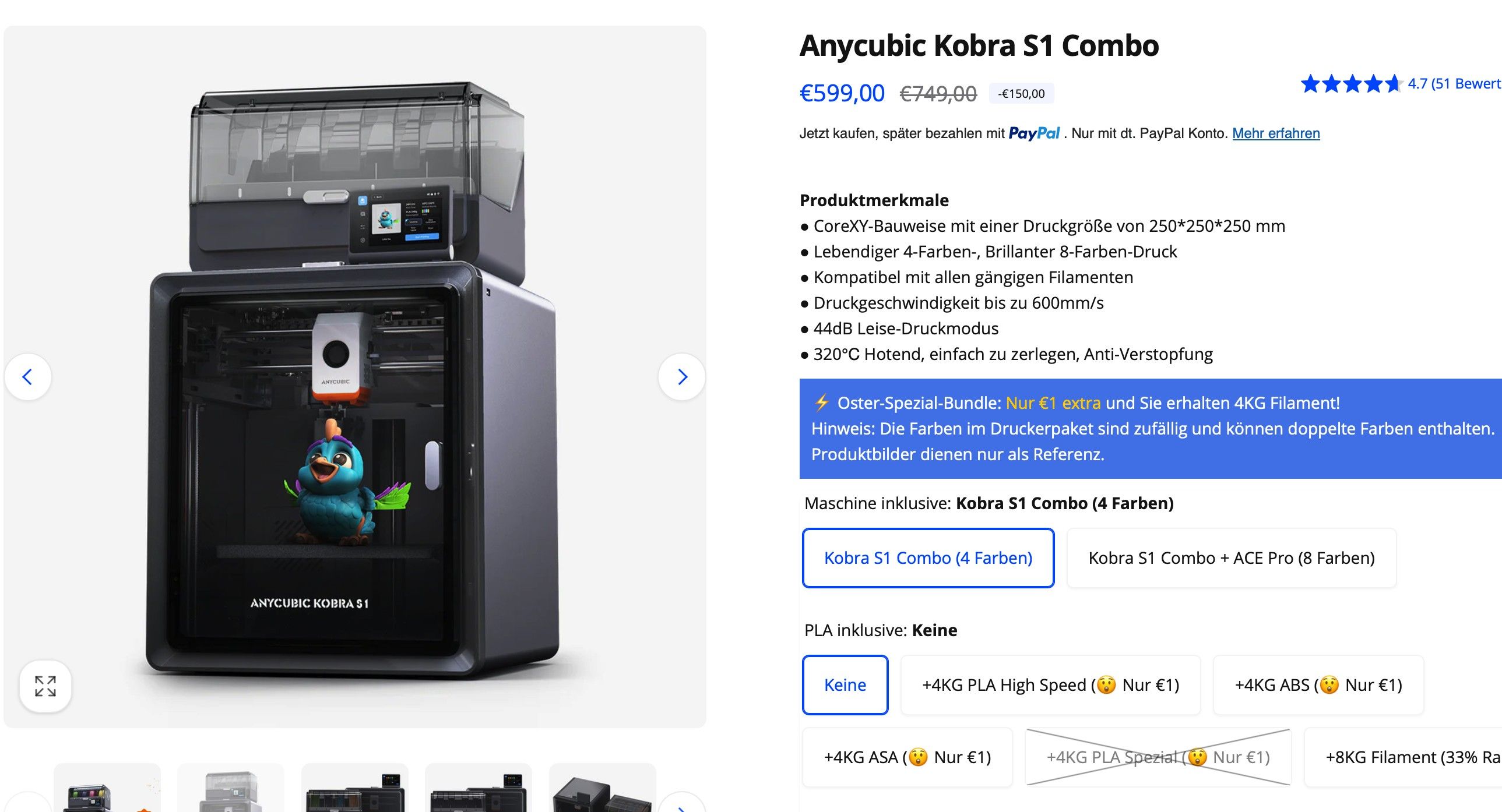
Task: Select Kobra S1 Combo (4 Farben) option
Action: (x=928, y=558)
